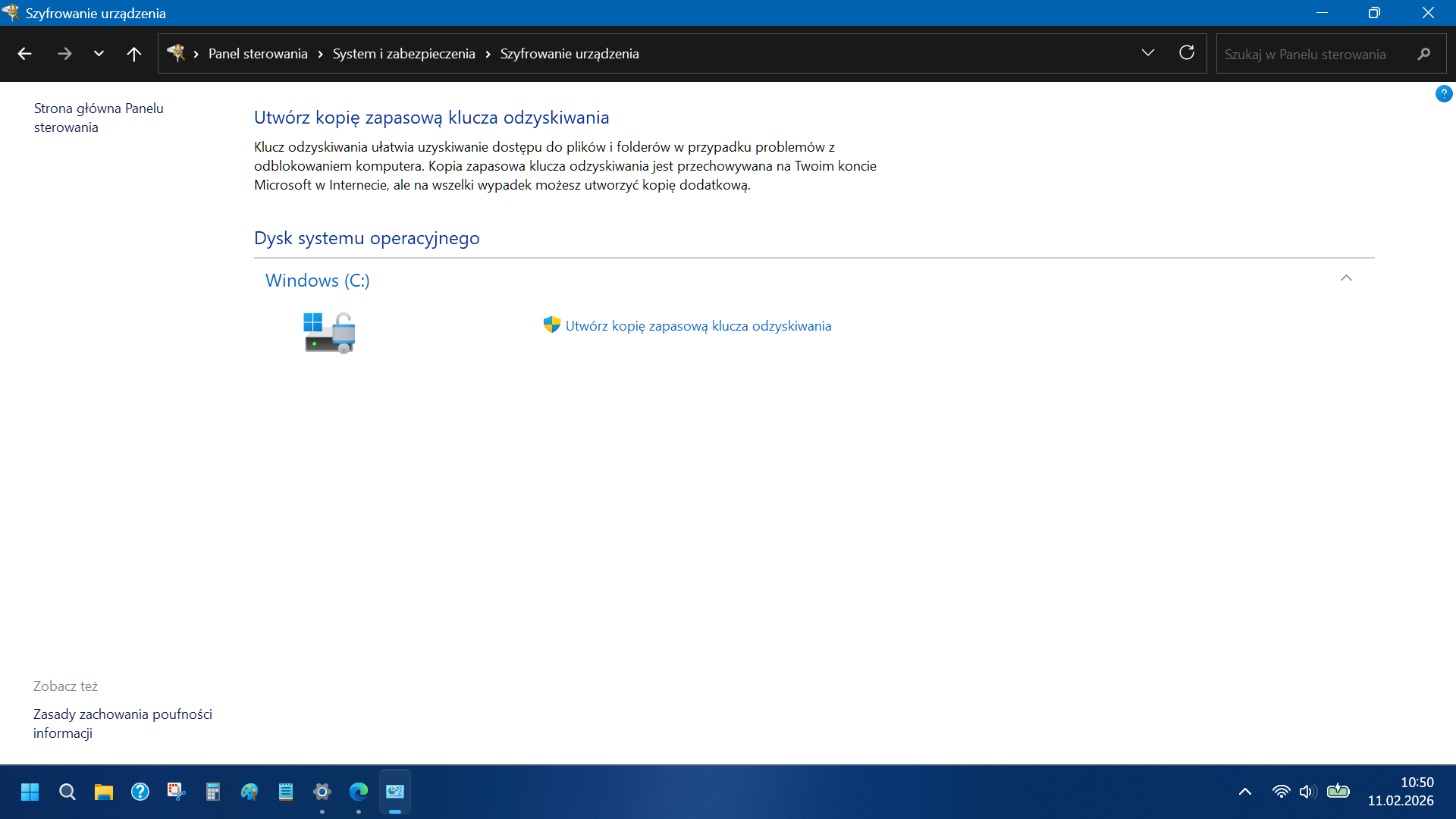The width and height of the screenshot is (1456, 819).
Task: Click the Control Panel icon in address bar
Action: coord(176,53)
